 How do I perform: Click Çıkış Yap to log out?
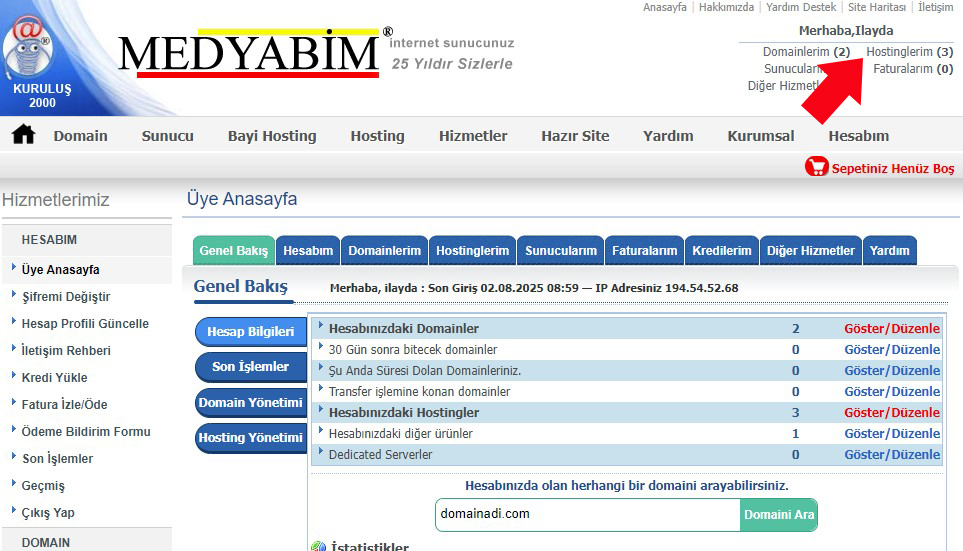pos(48,513)
